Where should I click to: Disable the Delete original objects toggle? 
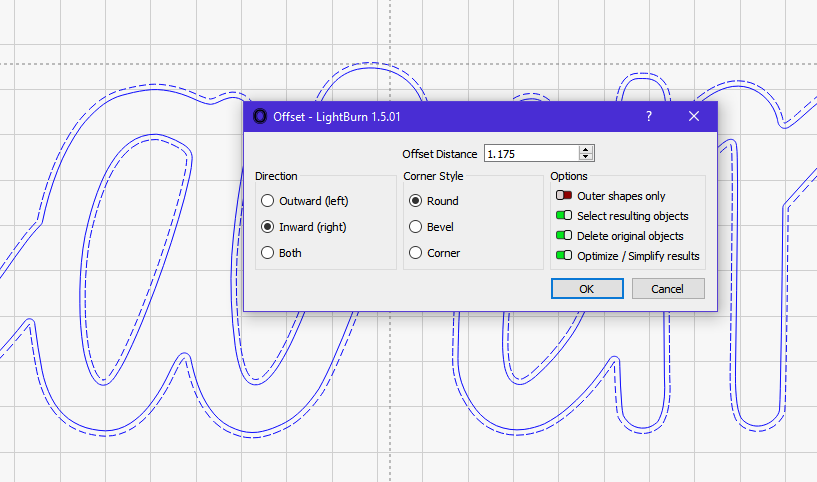tap(564, 236)
